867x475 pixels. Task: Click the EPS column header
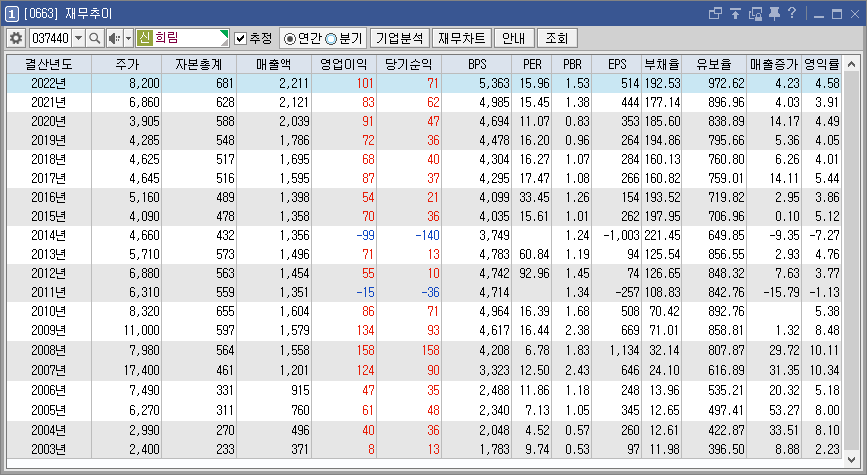pos(617,64)
